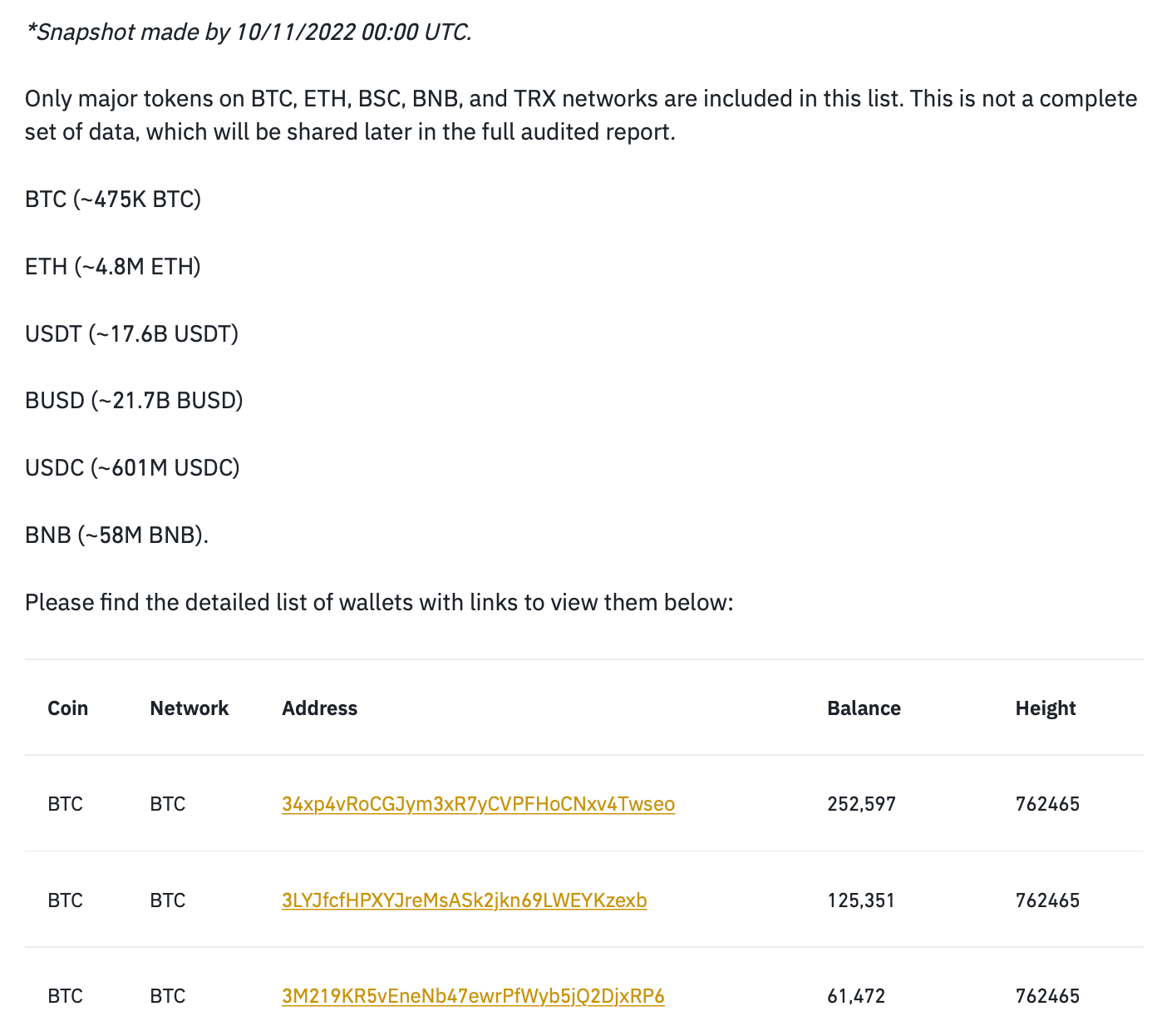Image resolution: width=1157 pixels, height=1036 pixels.
Task: Click the snapshot date note in italics
Action: pos(249,32)
